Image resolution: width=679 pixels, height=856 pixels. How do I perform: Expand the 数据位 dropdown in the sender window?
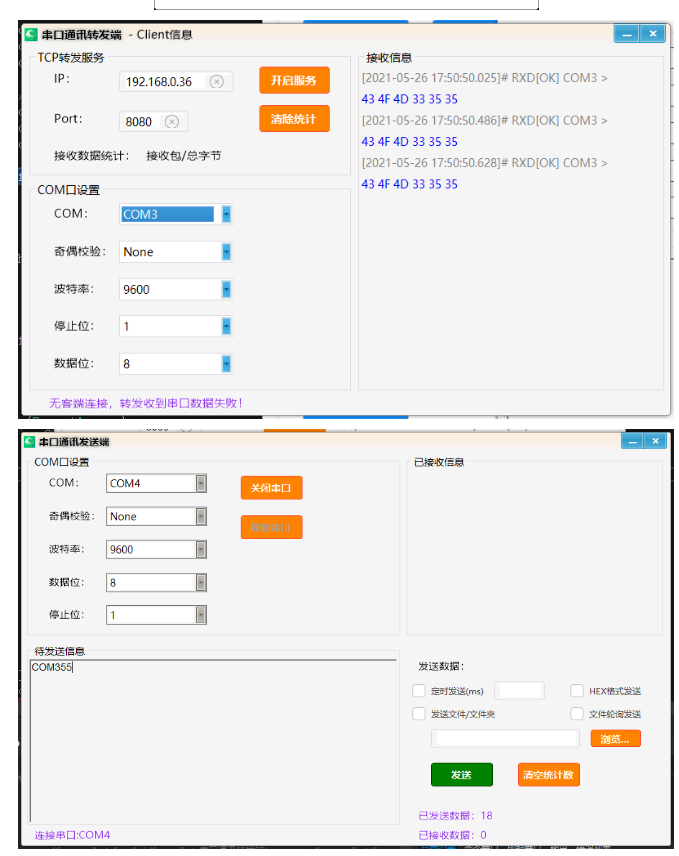click(x=201, y=582)
